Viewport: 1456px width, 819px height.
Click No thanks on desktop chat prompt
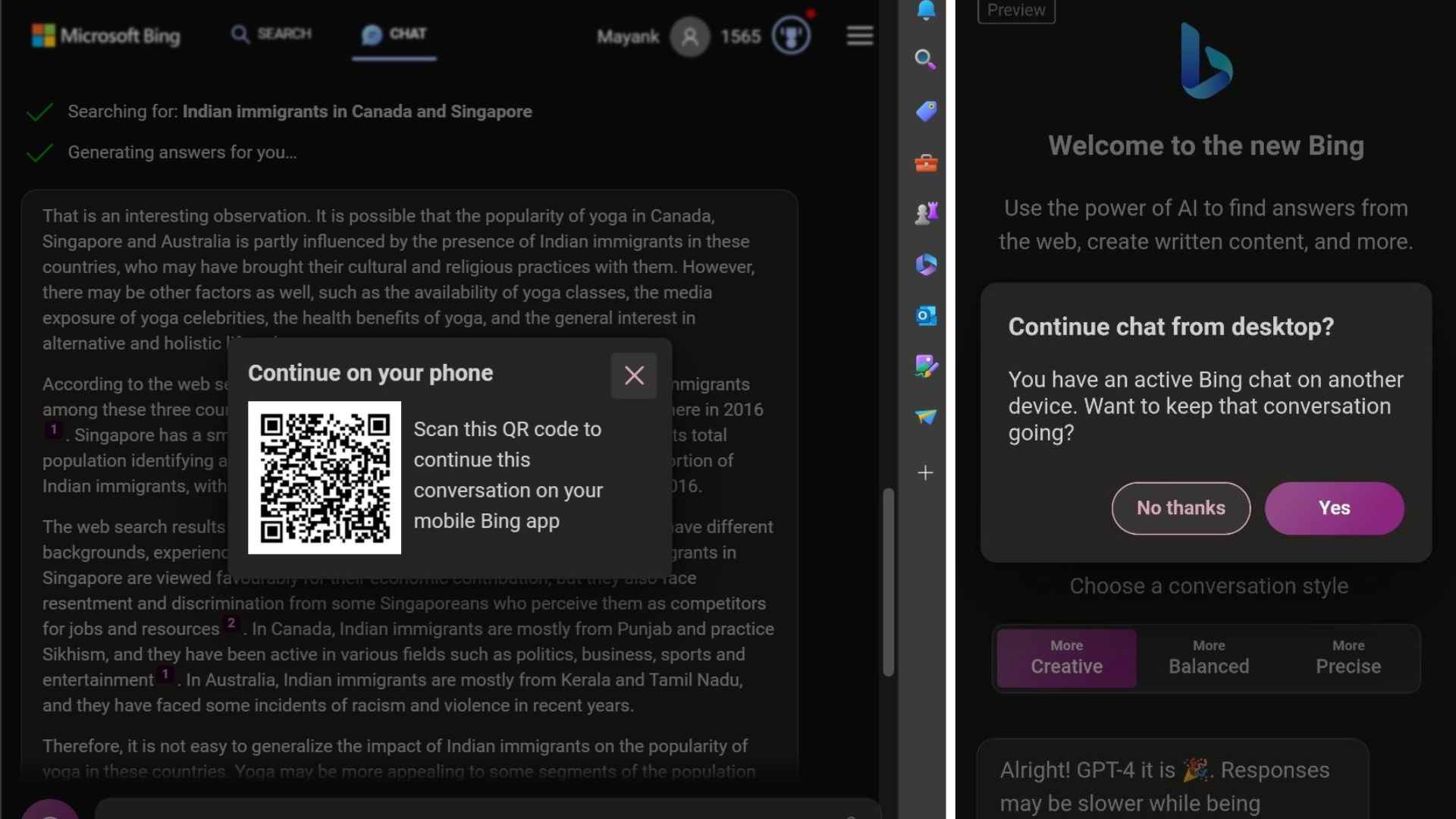click(x=1180, y=507)
